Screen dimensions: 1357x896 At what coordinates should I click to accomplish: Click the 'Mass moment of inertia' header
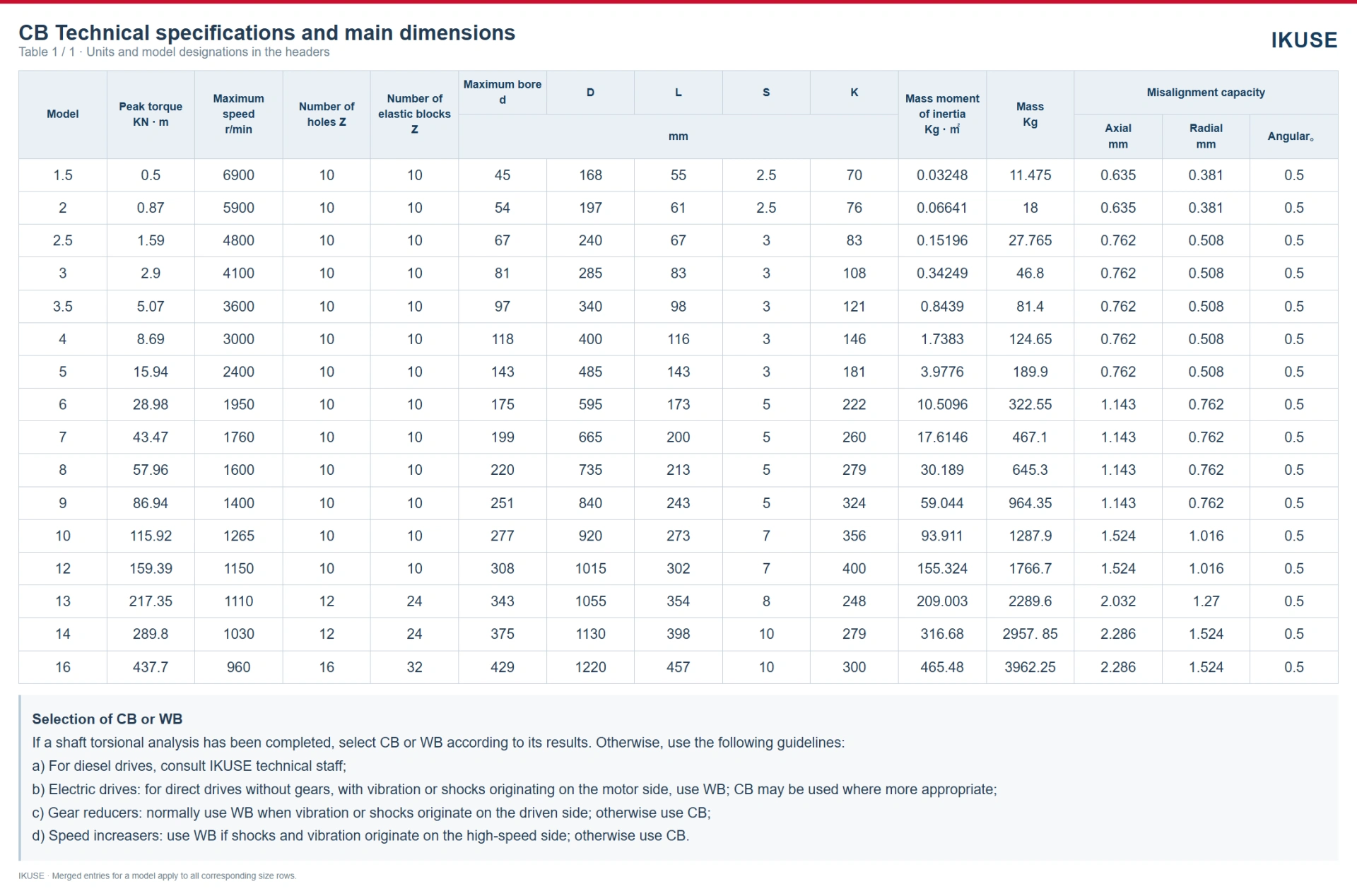(x=942, y=114)
